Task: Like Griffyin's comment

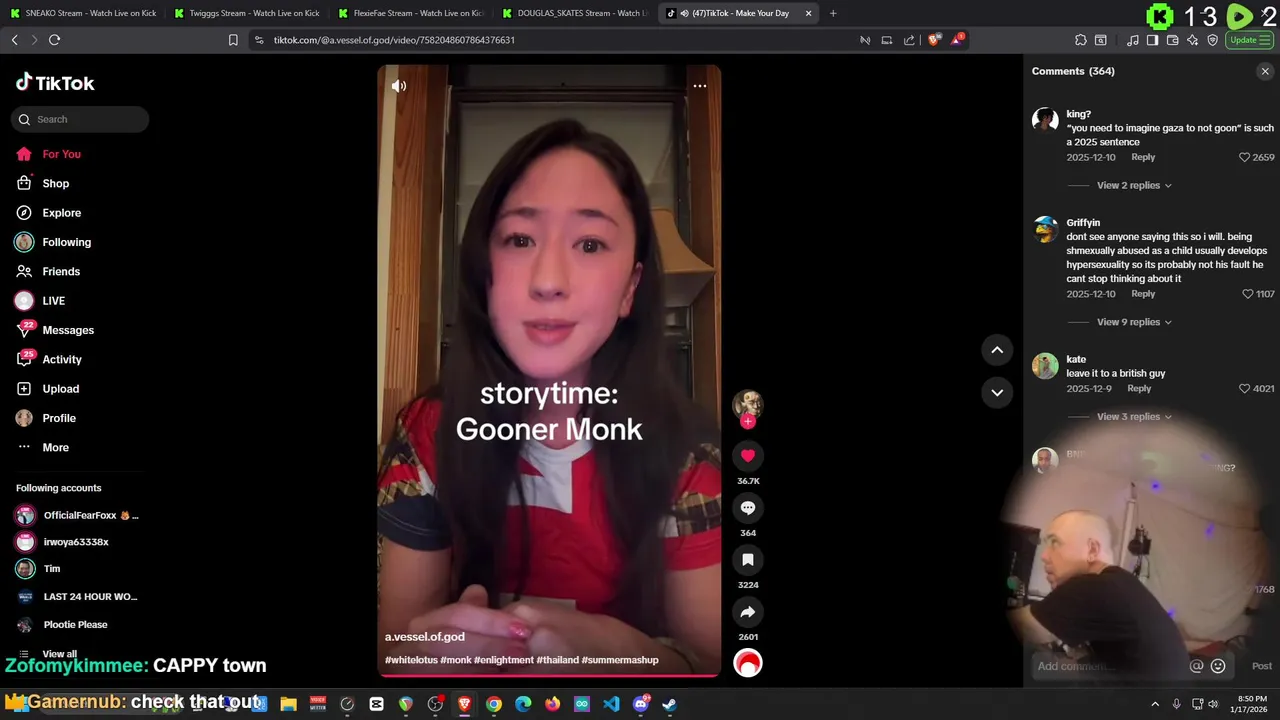Action: point(1247,294)
